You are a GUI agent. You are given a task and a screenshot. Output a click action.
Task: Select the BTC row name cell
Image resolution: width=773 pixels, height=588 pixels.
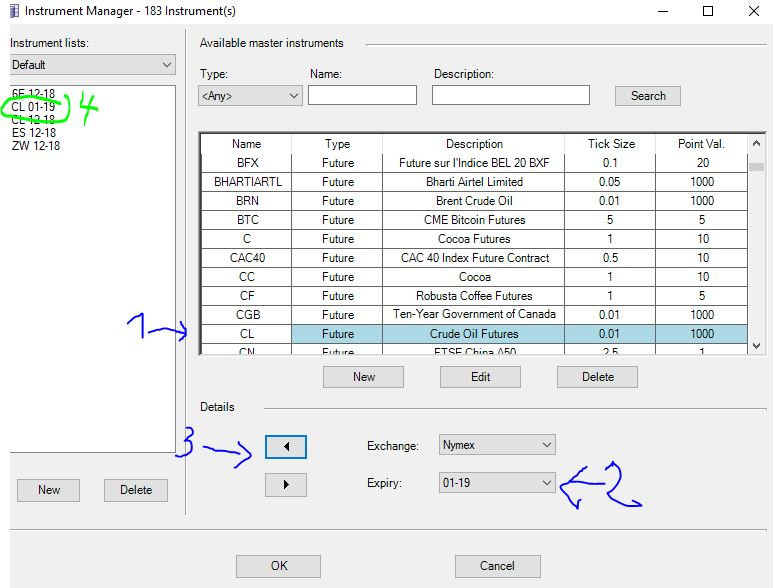[246, 220]
